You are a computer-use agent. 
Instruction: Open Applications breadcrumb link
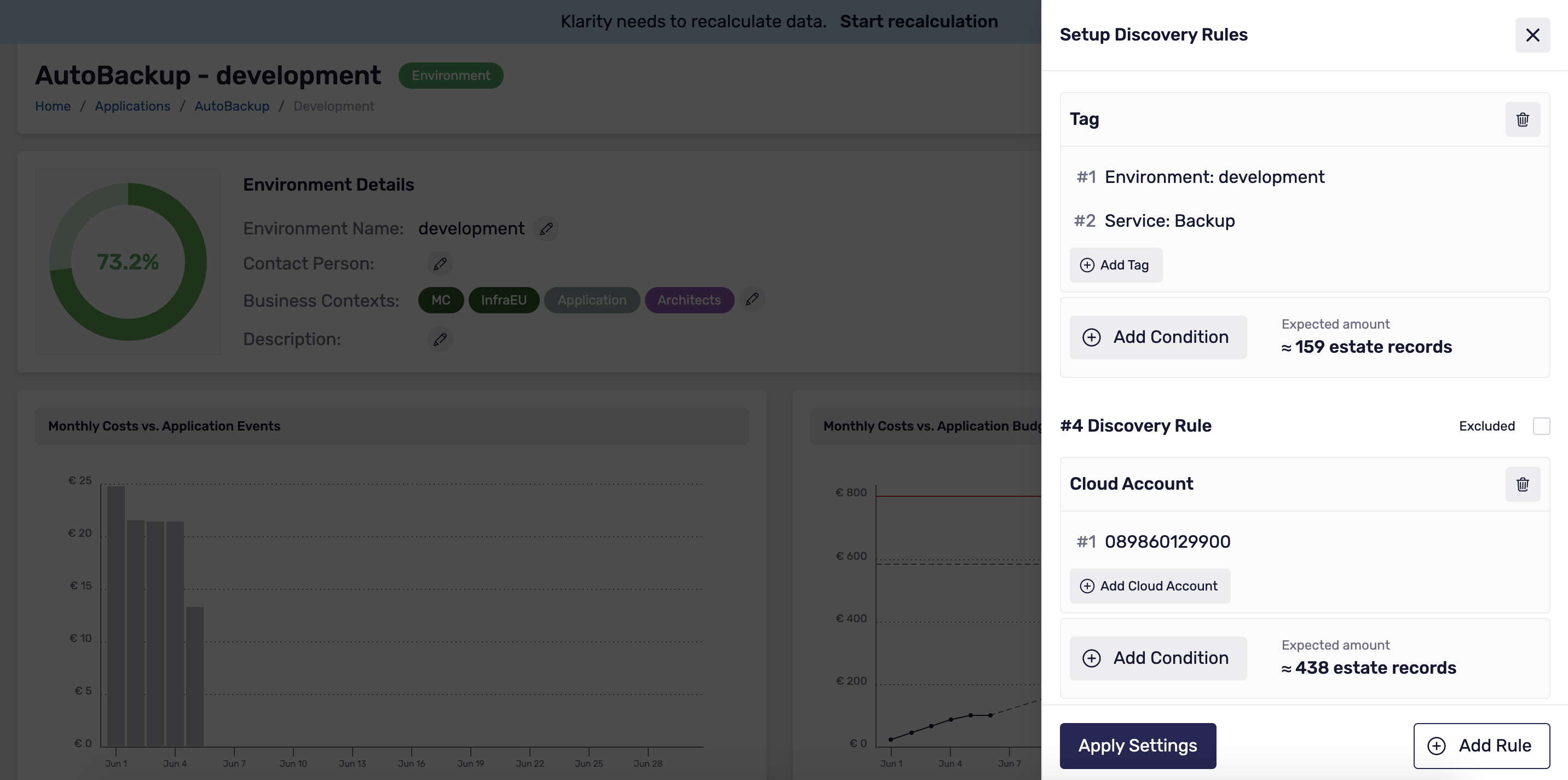click(x=132, y=106)
